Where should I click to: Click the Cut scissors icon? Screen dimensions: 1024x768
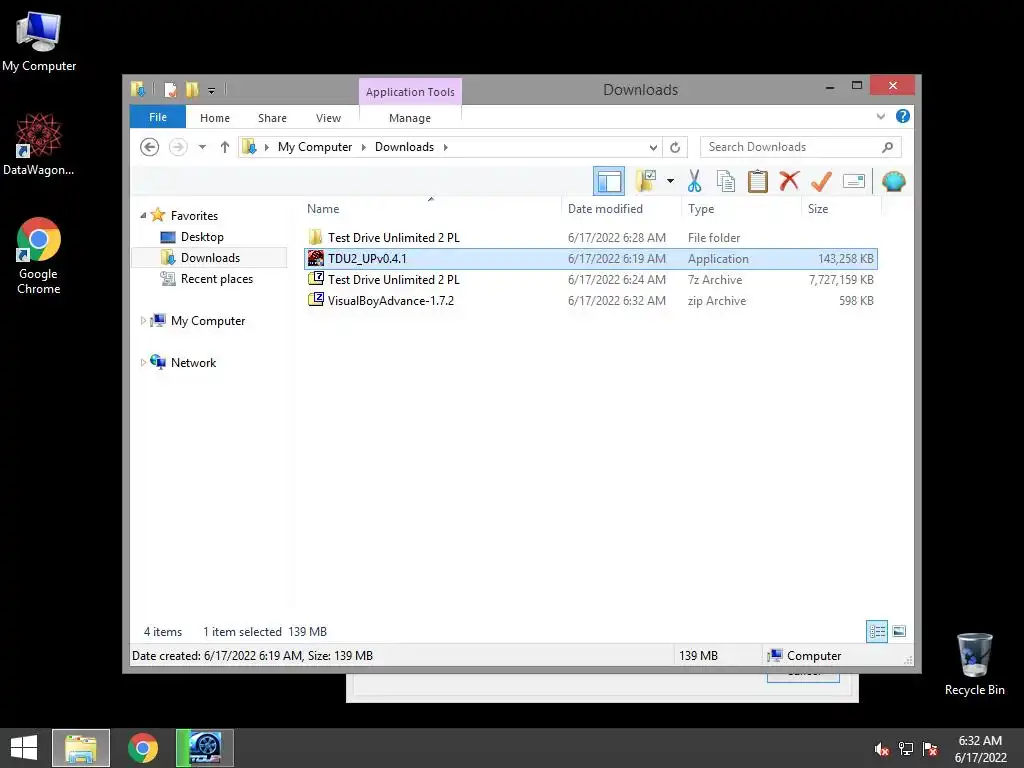tap(694, 181)
